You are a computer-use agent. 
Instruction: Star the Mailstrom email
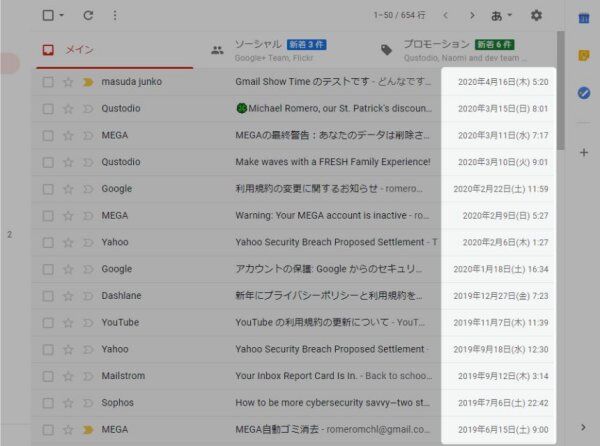click(68, 376)
